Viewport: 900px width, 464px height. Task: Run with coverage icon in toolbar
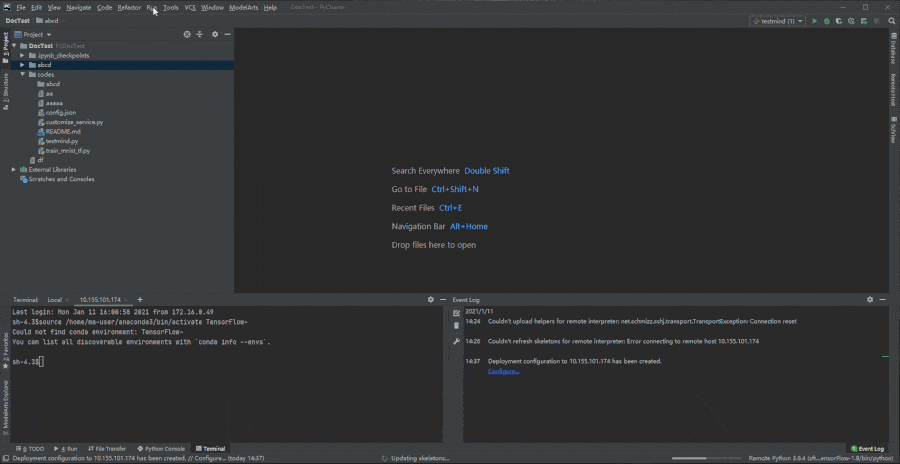click(839, 21)
